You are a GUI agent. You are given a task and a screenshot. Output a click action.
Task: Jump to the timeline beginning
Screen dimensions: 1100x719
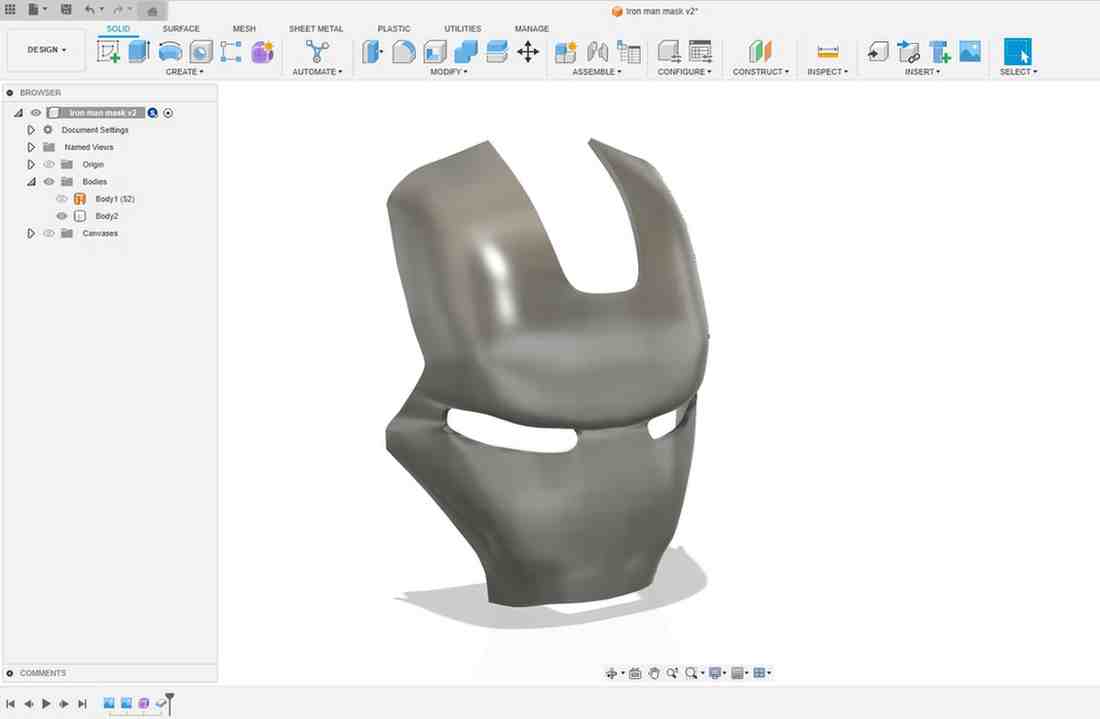click(x=10, y=704)
